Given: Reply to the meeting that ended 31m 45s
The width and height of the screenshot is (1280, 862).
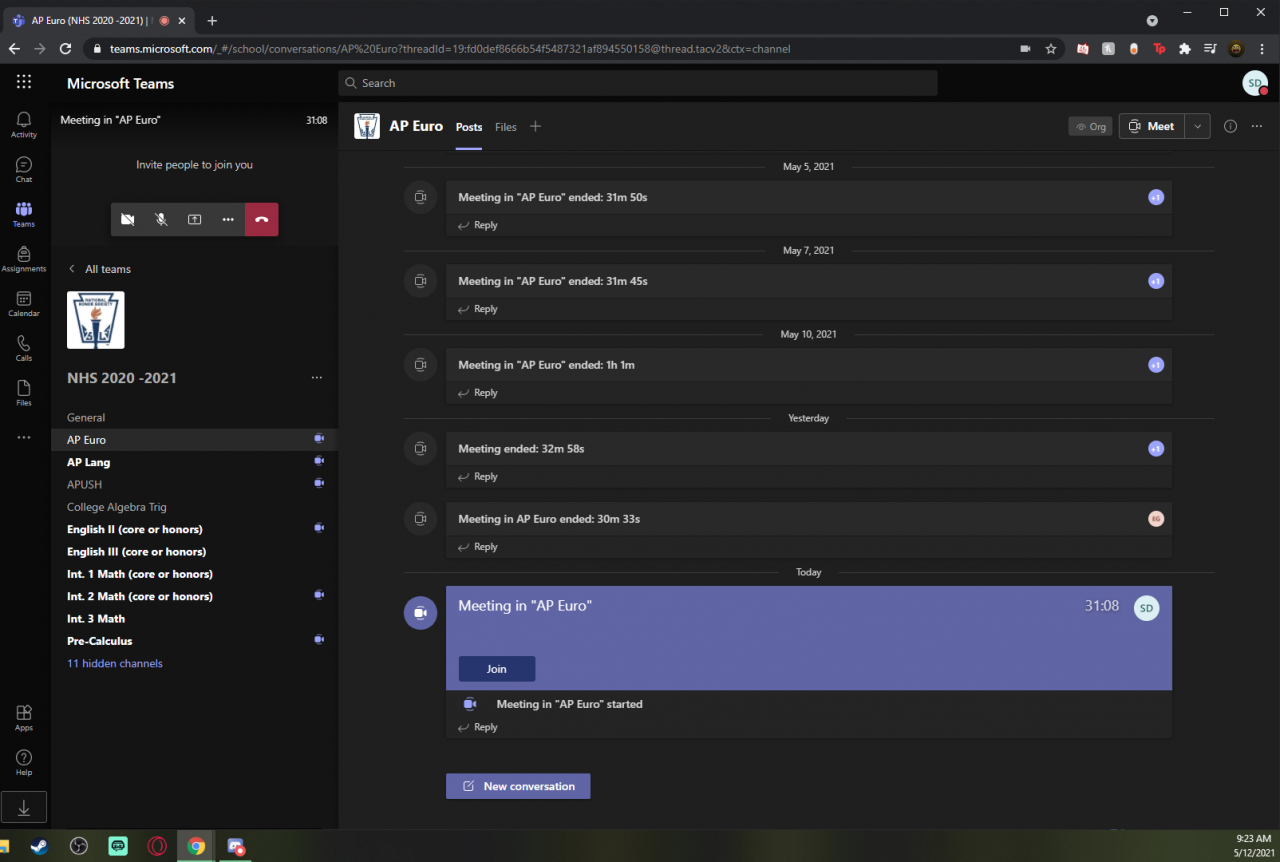Looking at the screenshot, I should coord(478,309).
